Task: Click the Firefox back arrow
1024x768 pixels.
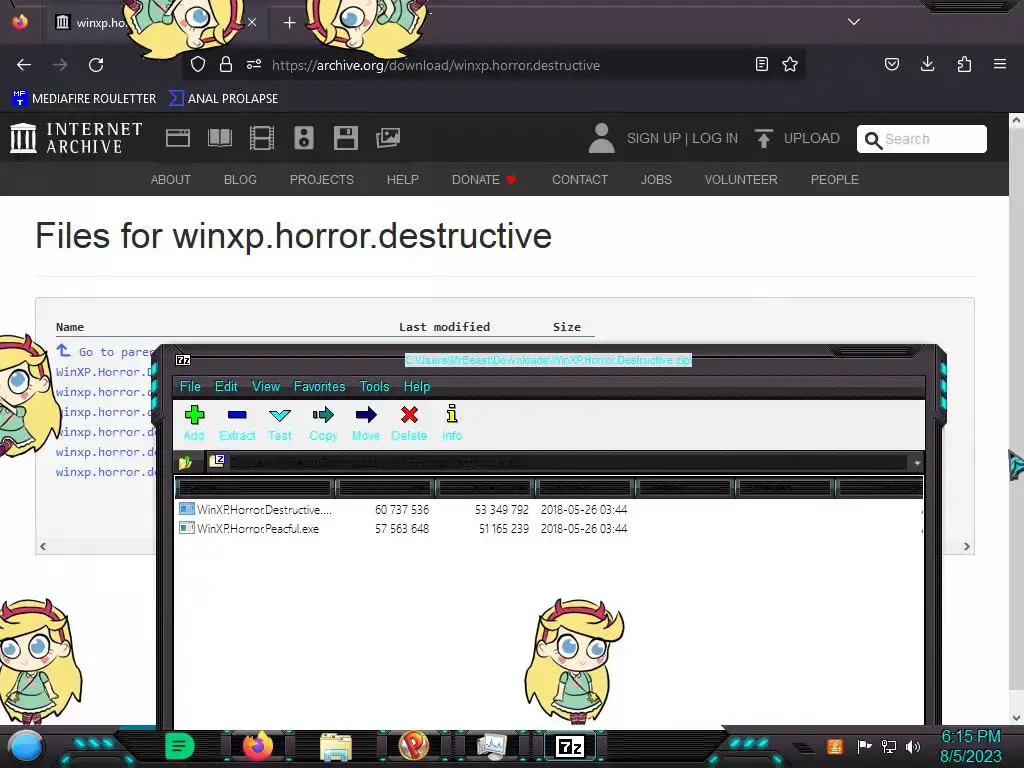Action: pyautogui.click(x=24, y=65)
